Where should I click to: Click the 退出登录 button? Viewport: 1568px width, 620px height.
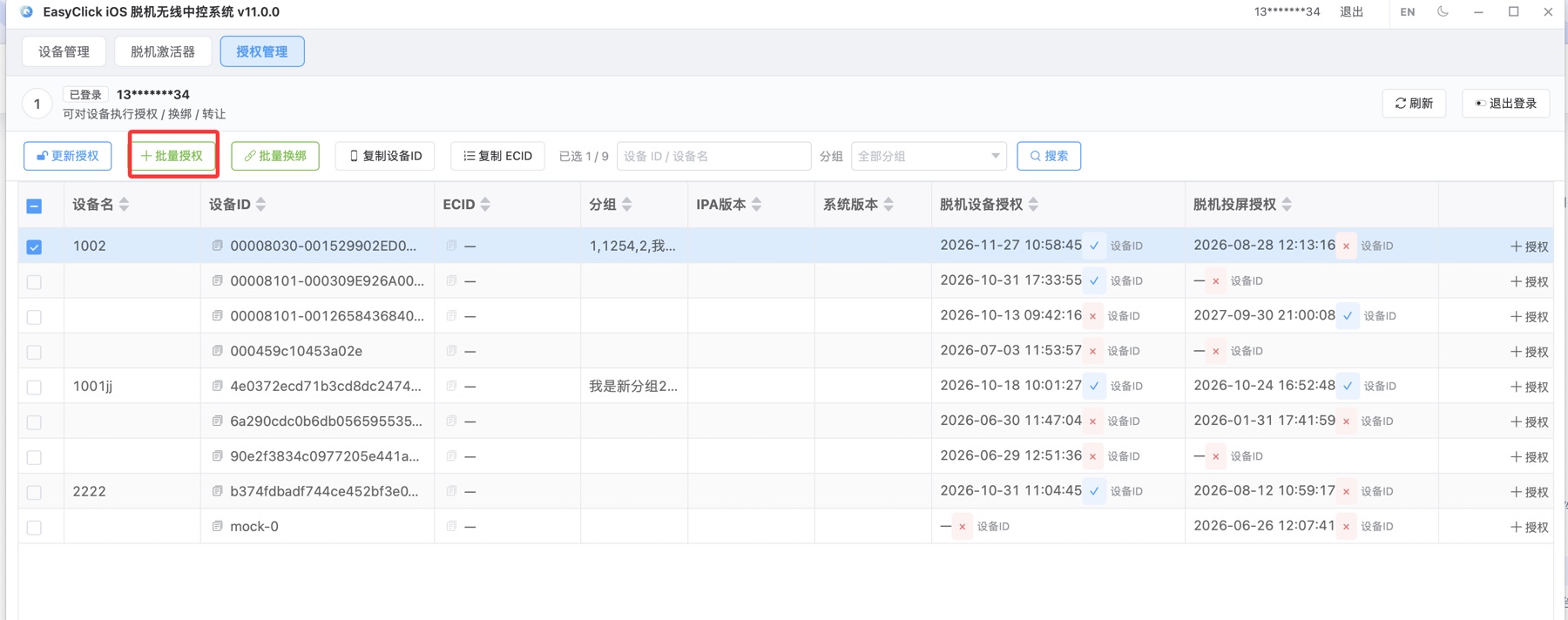(1505, 103)
